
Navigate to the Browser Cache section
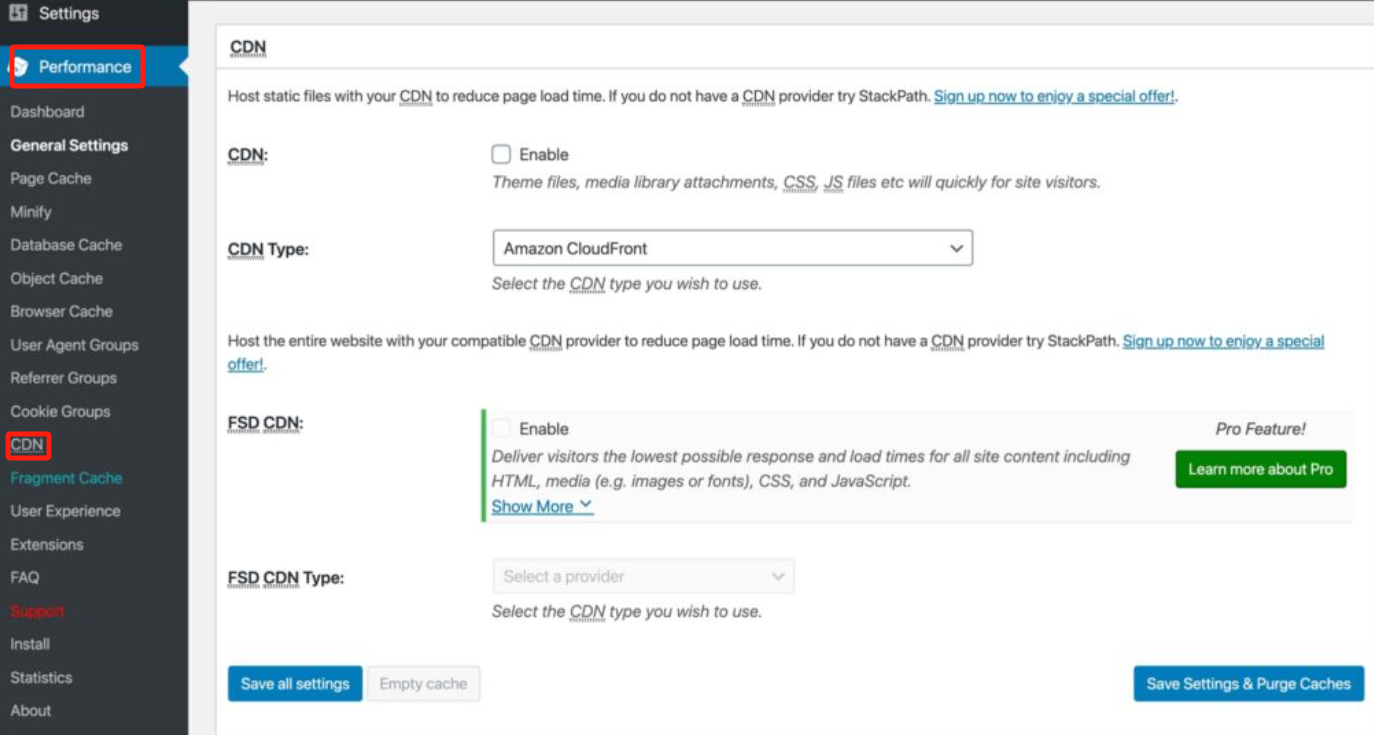[x=61, y=311]
